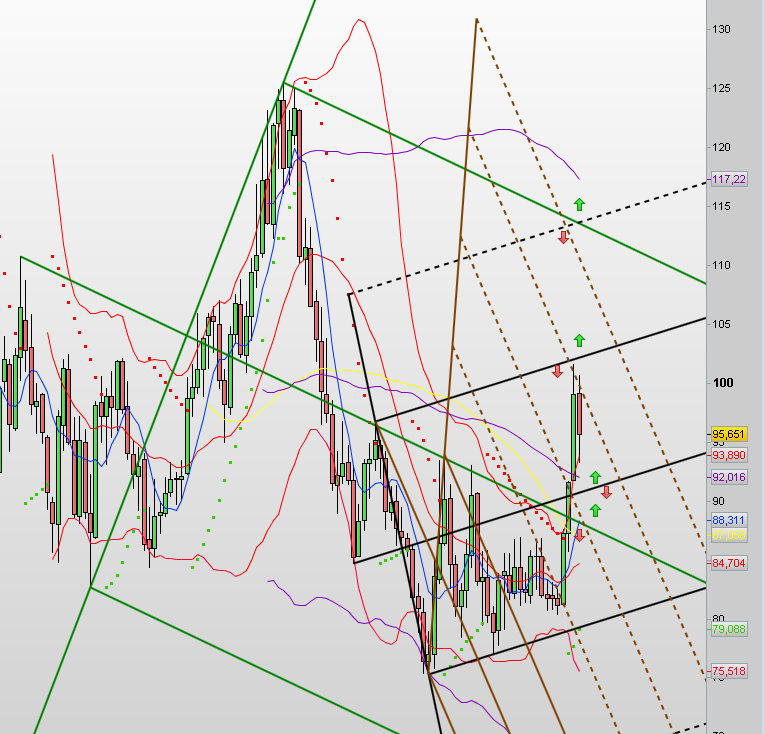The height and width of the screenshot is (734, 765).
Task: Click the red down arrow under the dashed black trendline
Action: [x=564, y=238]
